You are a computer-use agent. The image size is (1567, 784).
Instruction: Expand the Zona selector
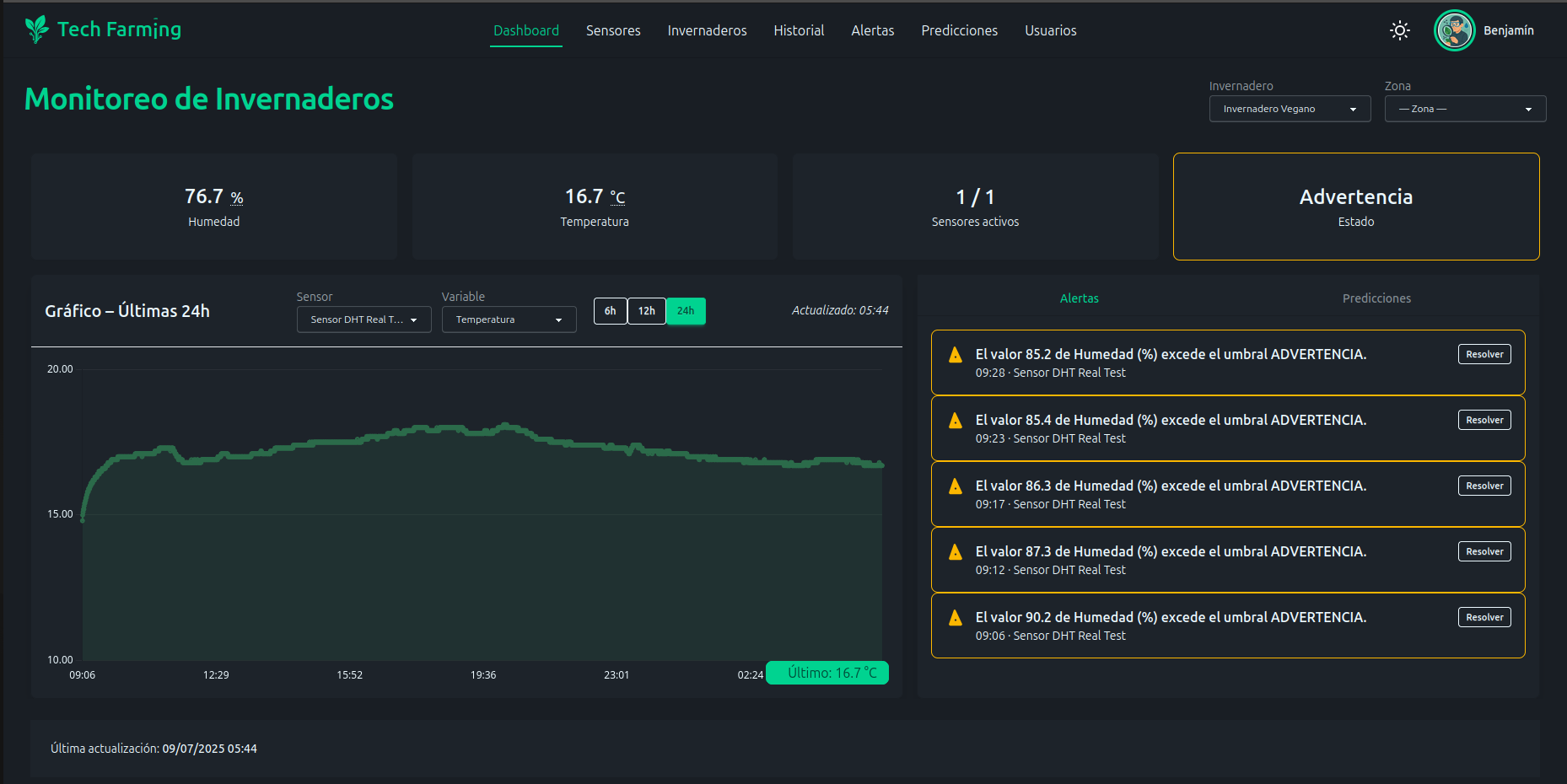(x=1465, y=109)
